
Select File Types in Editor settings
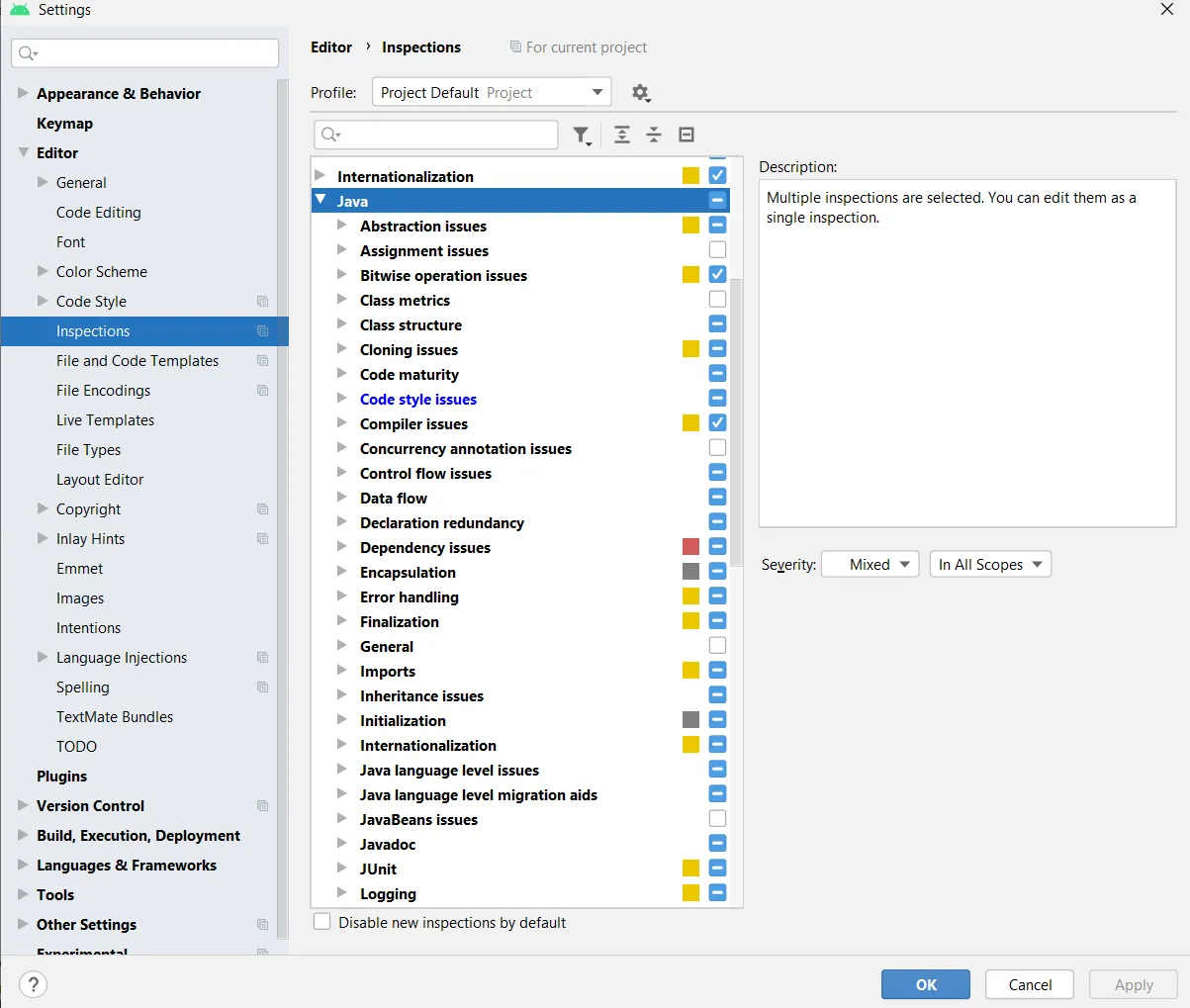pyautogui.click(x=88, y=450)
